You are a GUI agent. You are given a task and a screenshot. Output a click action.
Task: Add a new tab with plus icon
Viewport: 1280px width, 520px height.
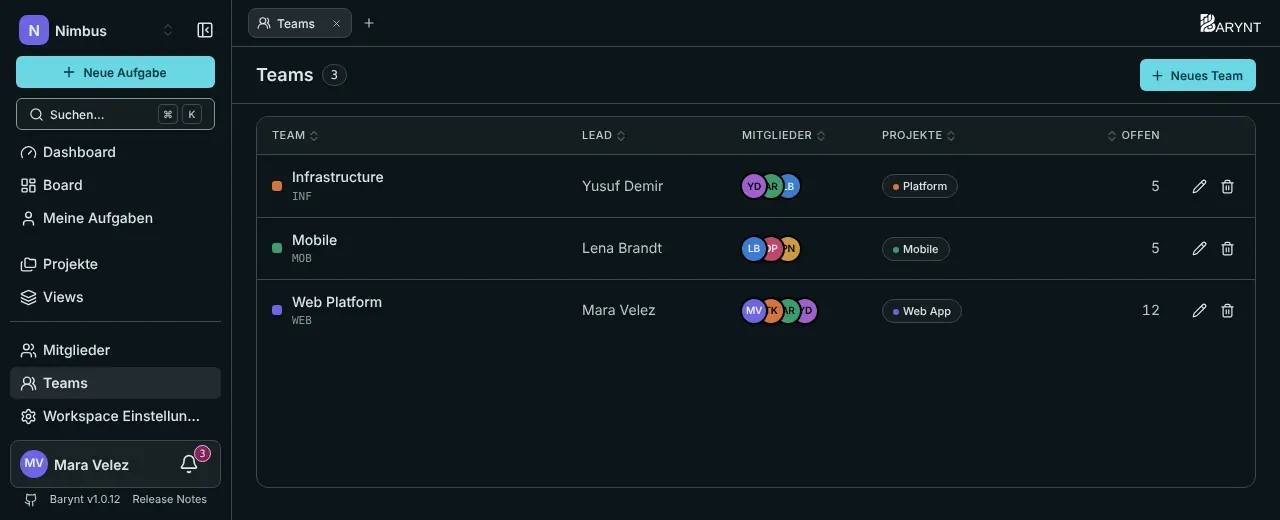[x=369, y=23]
